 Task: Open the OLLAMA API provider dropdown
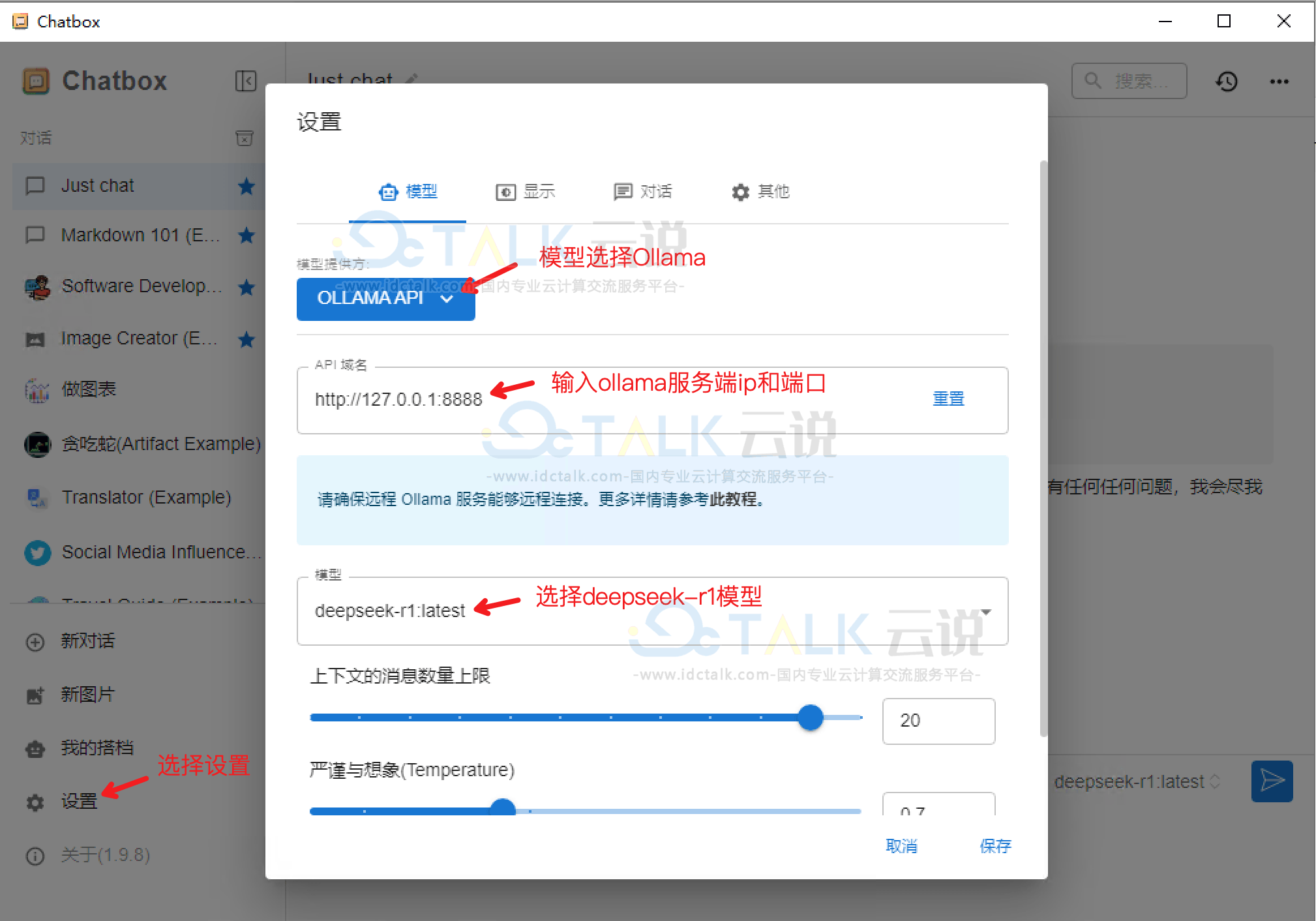385,299
